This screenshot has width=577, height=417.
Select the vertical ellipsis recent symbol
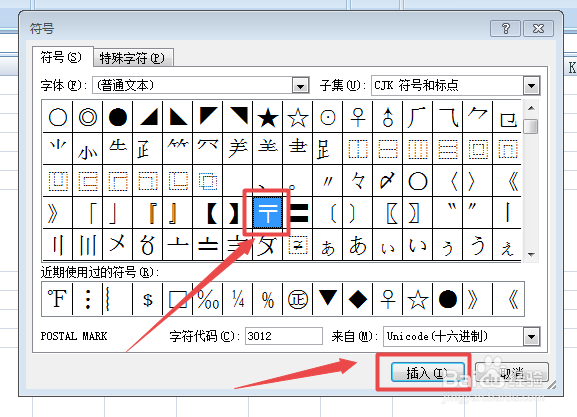click(x=88, y=299)
